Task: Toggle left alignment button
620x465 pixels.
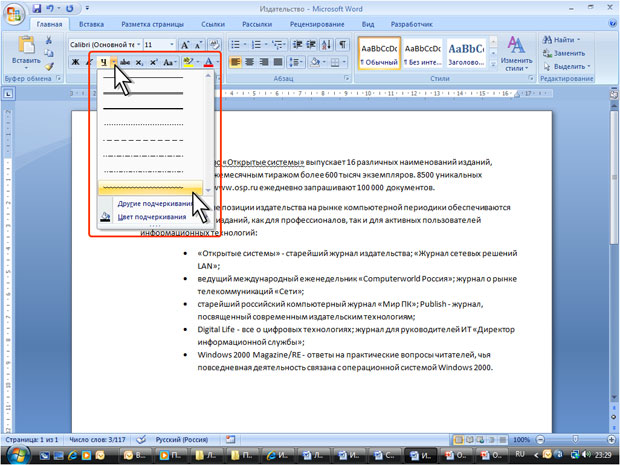Action: coord(235,62)
